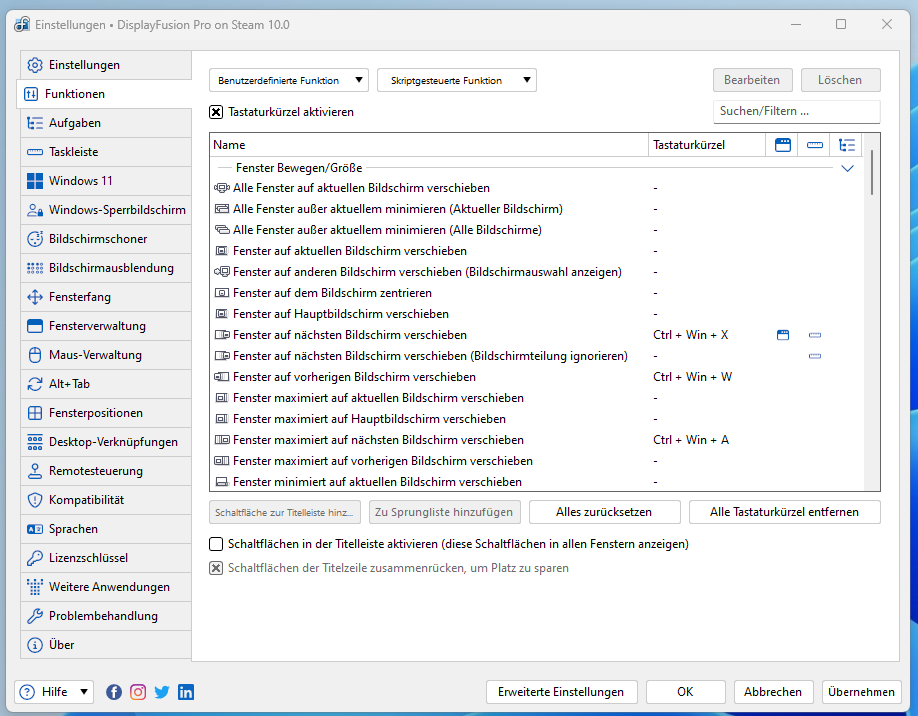Open the Instagram icon link
This screenshot has height=716, width=918.
coord(138,692)
